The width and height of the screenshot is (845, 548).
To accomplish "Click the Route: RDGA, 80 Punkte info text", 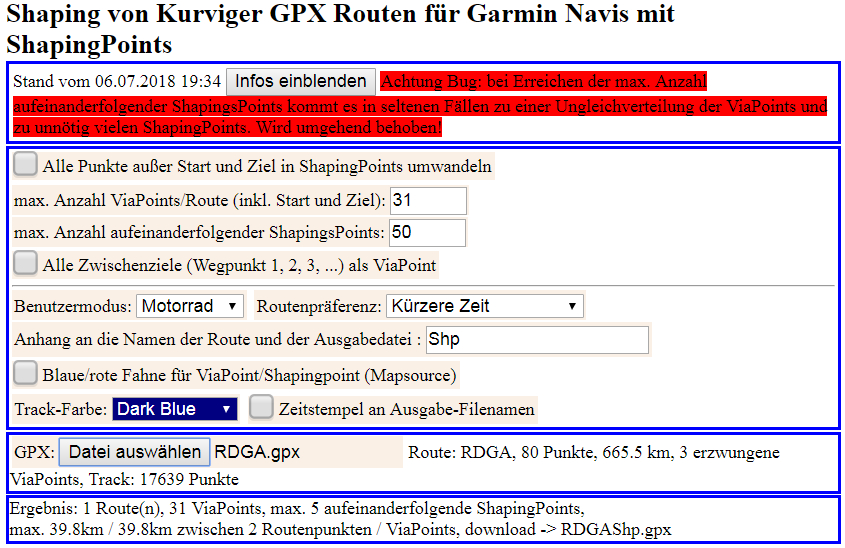I will click(593, 453).
